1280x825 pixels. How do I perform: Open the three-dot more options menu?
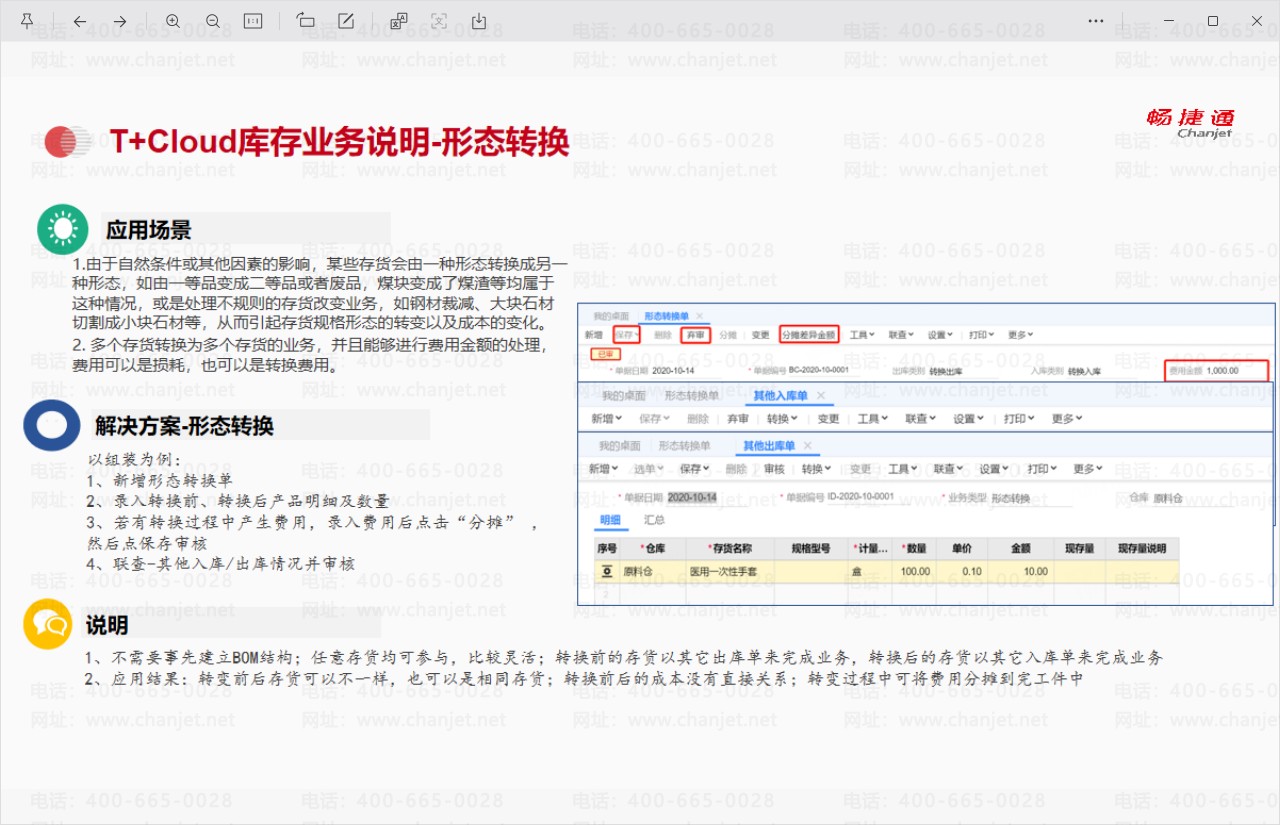tap(1096, 21)
